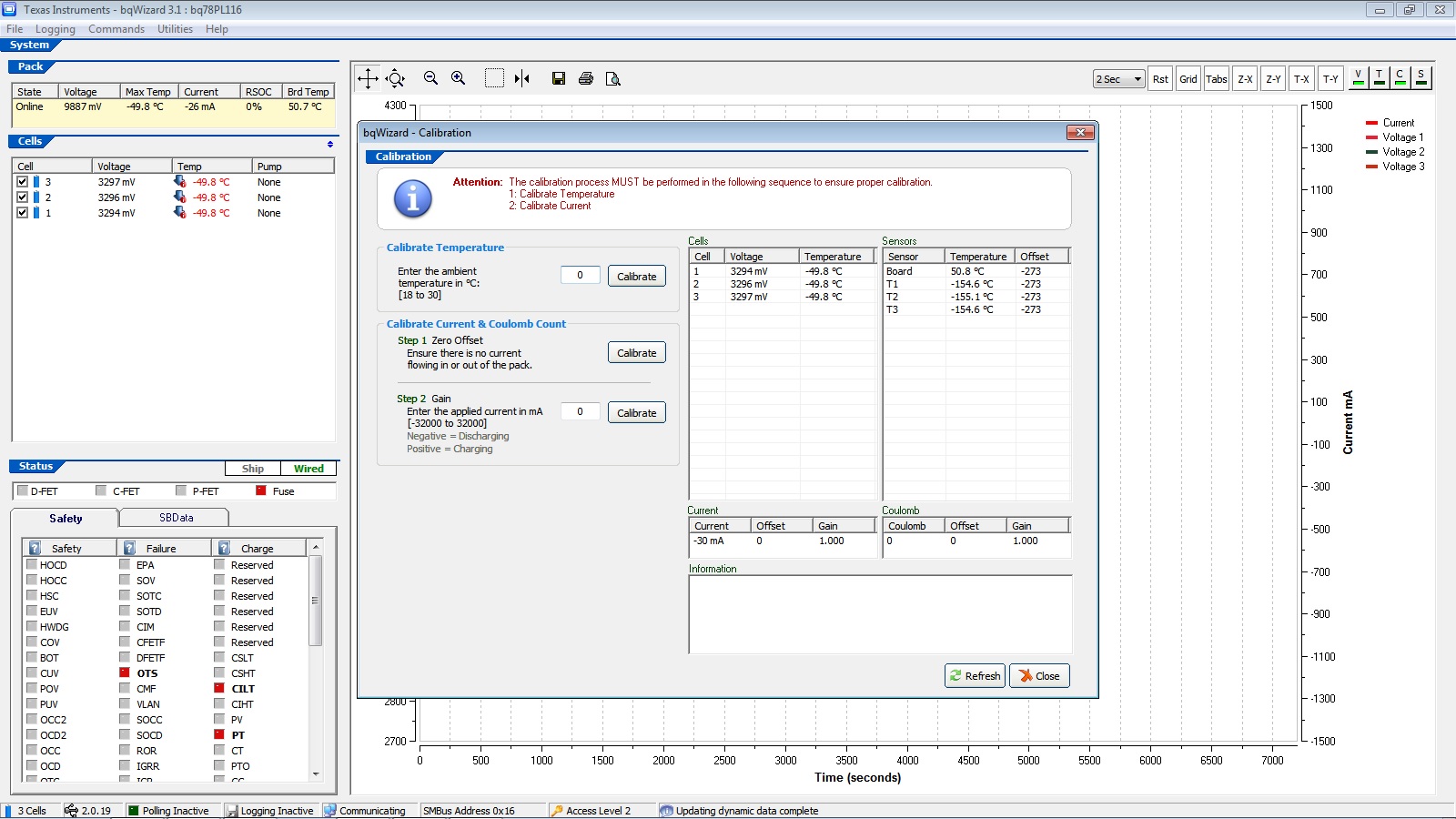
Task: Click the temperature icon for cell 2
Action: (179, 197)
